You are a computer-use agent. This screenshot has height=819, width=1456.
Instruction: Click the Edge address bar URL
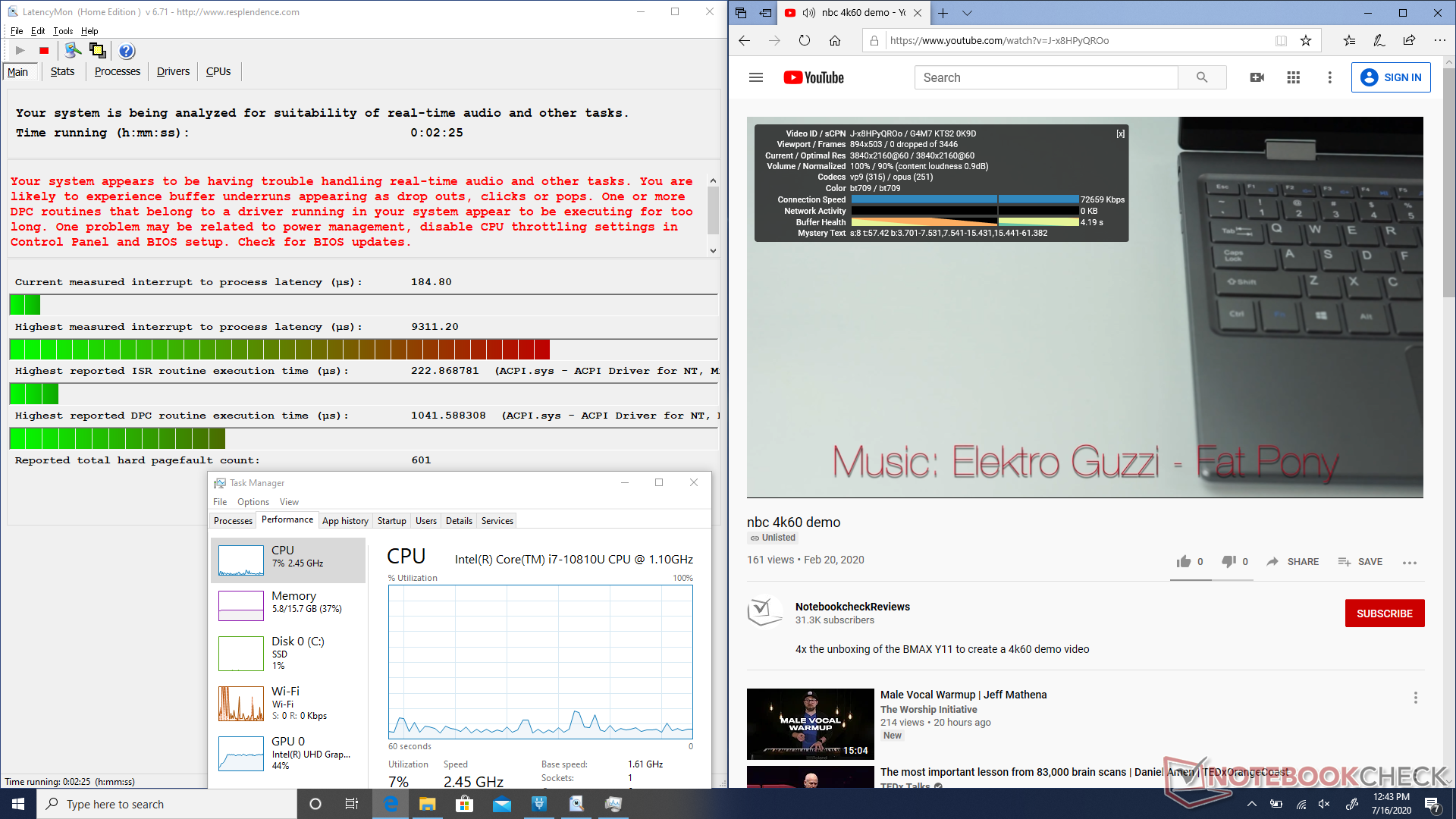click(999, 41)
